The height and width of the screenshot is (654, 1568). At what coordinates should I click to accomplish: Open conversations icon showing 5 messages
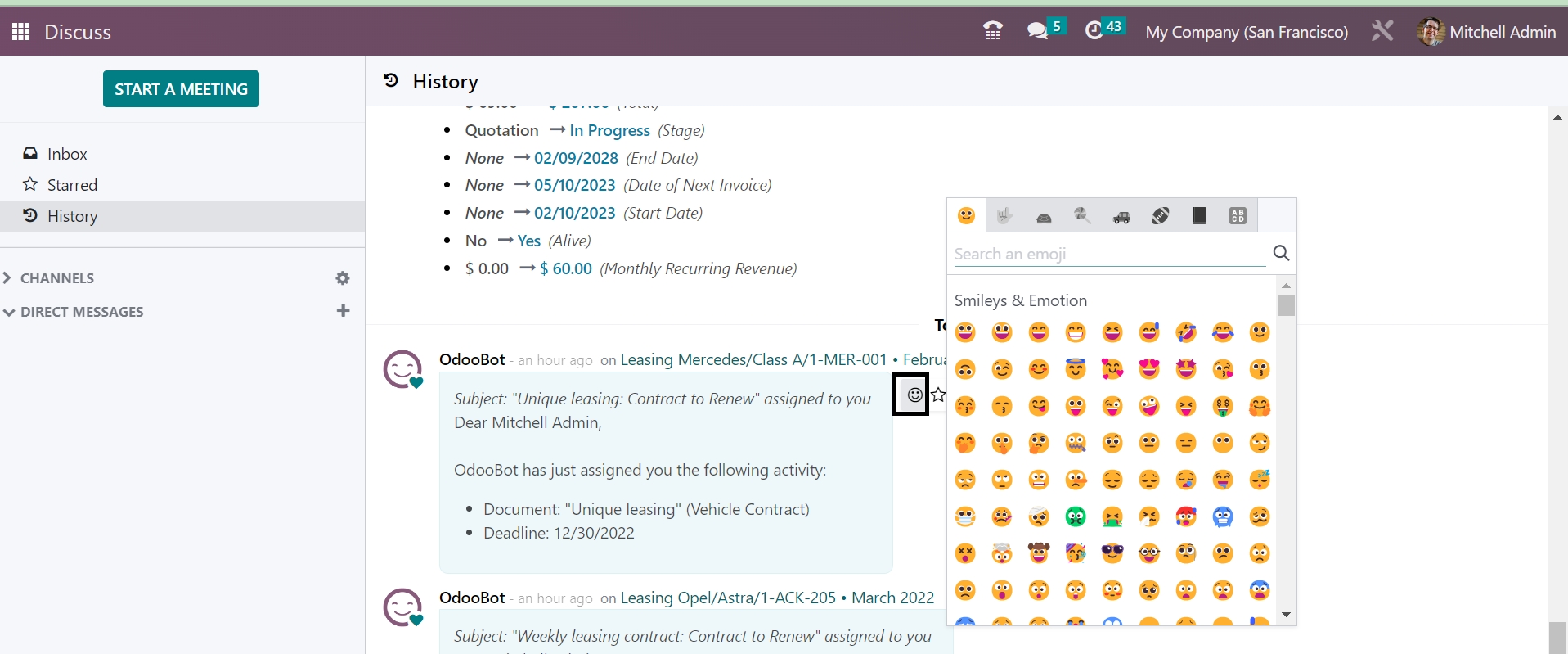1037,31
